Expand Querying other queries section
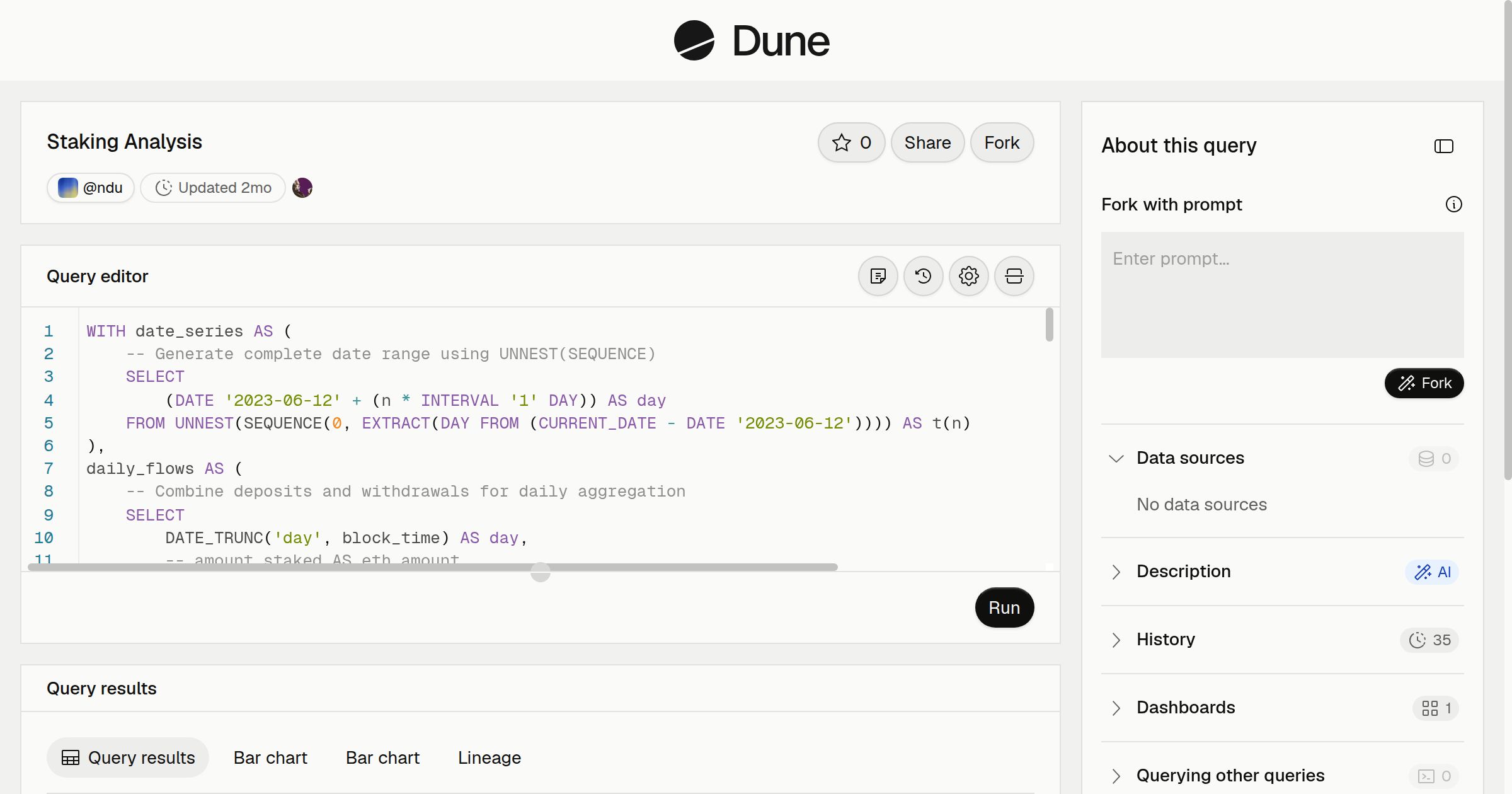1512x794 pixels. (1116, 776)
